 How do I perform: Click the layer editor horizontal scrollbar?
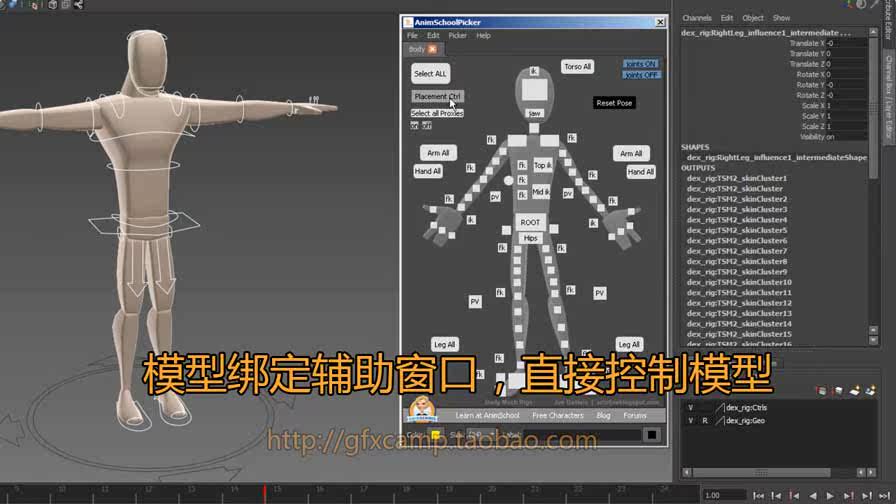point(761,473)
